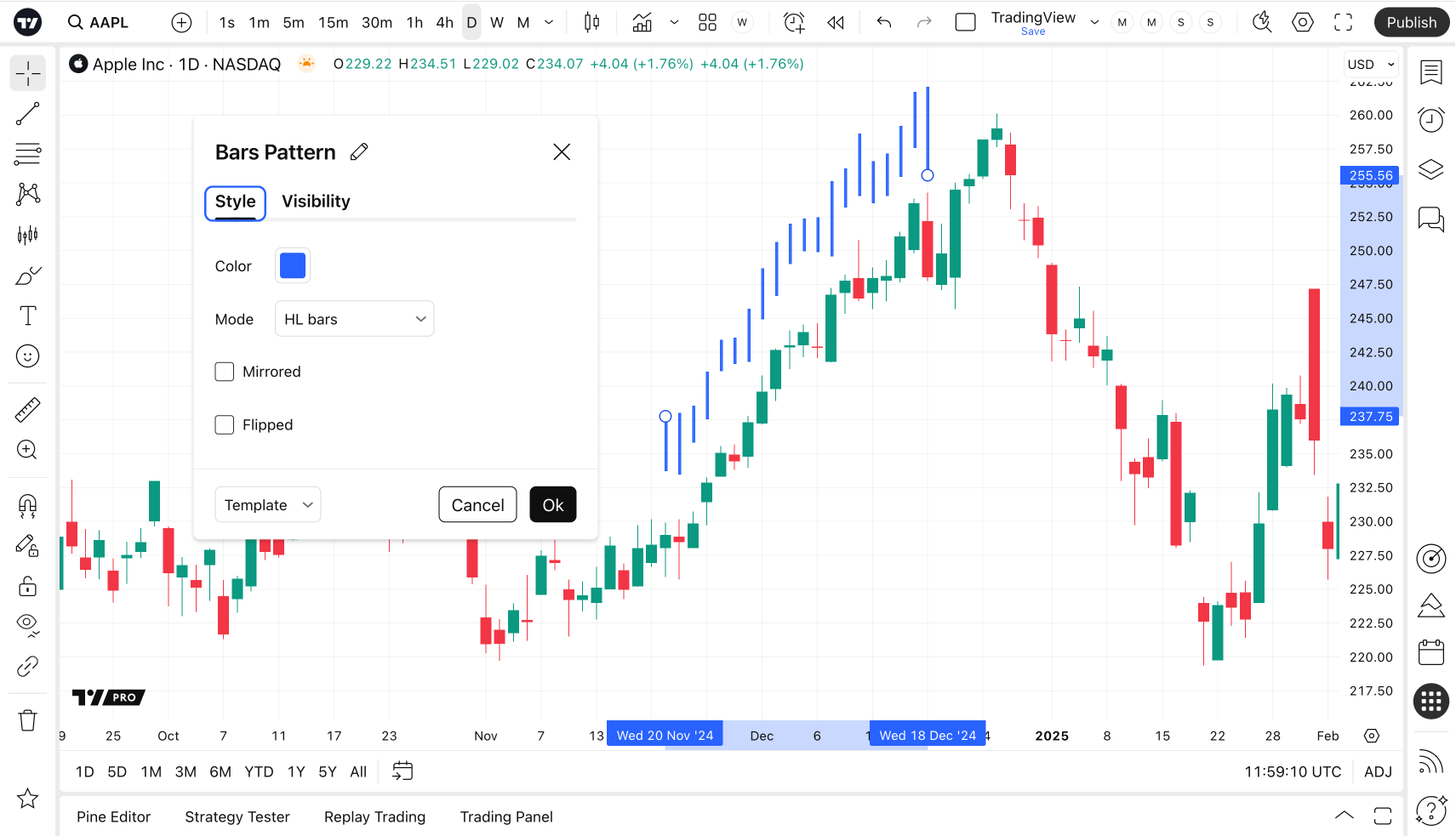
Task: Expand indicator templates dropdown arrow
Action: pos(674,22)
